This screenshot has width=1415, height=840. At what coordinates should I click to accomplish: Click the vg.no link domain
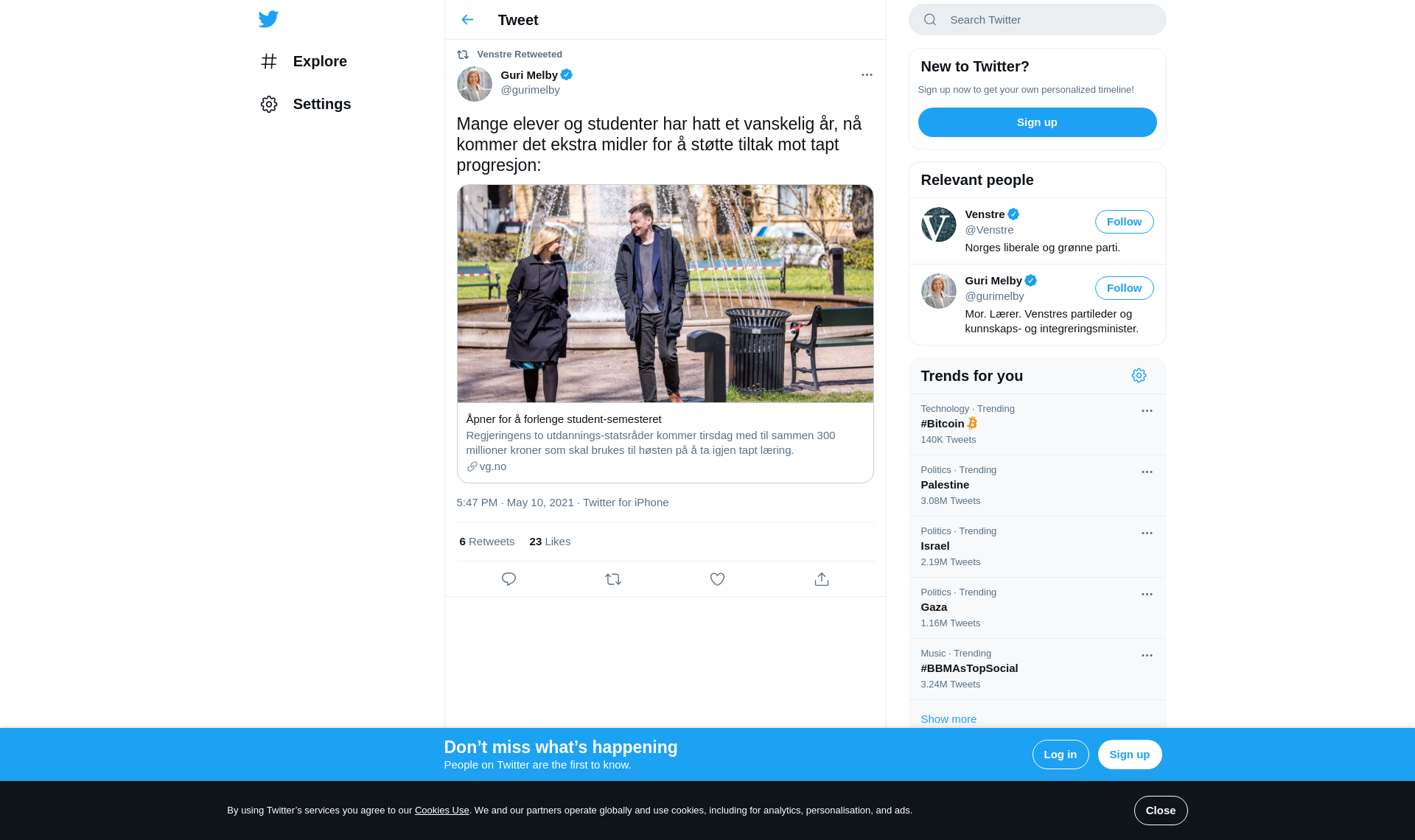point(493,466)
